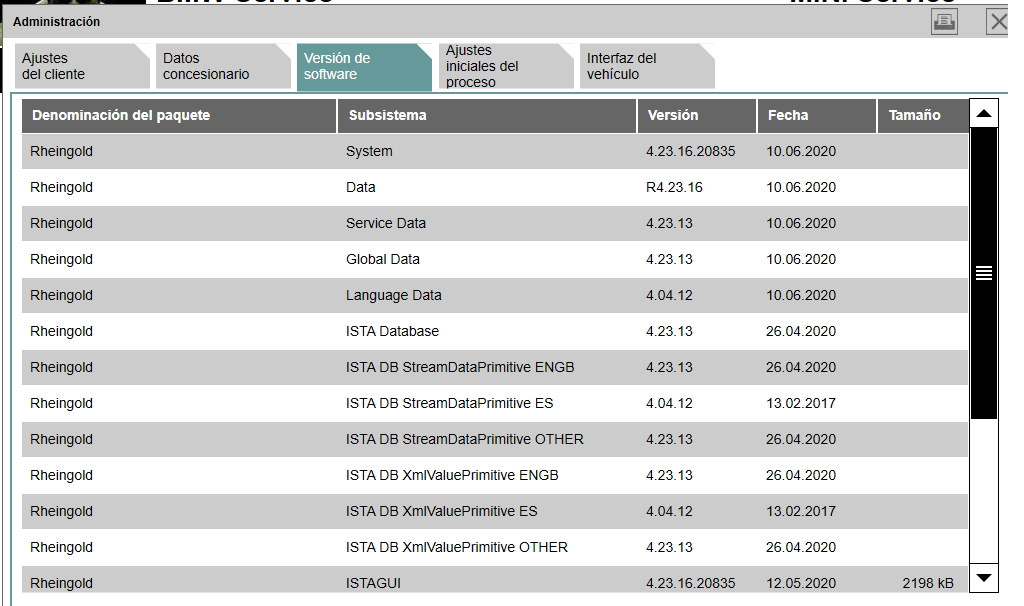
Task: Open Ajustes iniciales del proceso tab
Action: click(506, 66)
